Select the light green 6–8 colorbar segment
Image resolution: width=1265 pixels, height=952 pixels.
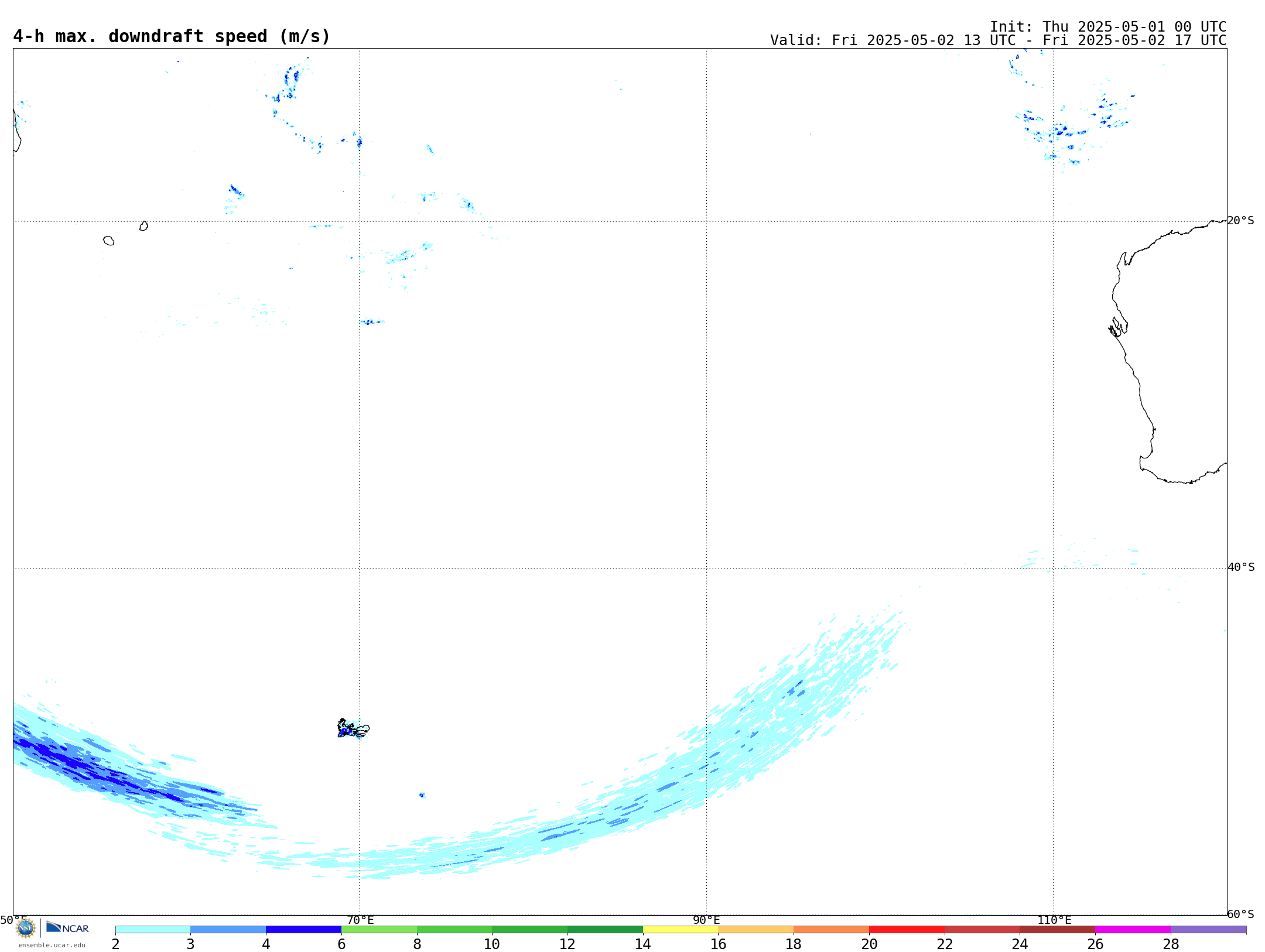(x=379, y=930)
